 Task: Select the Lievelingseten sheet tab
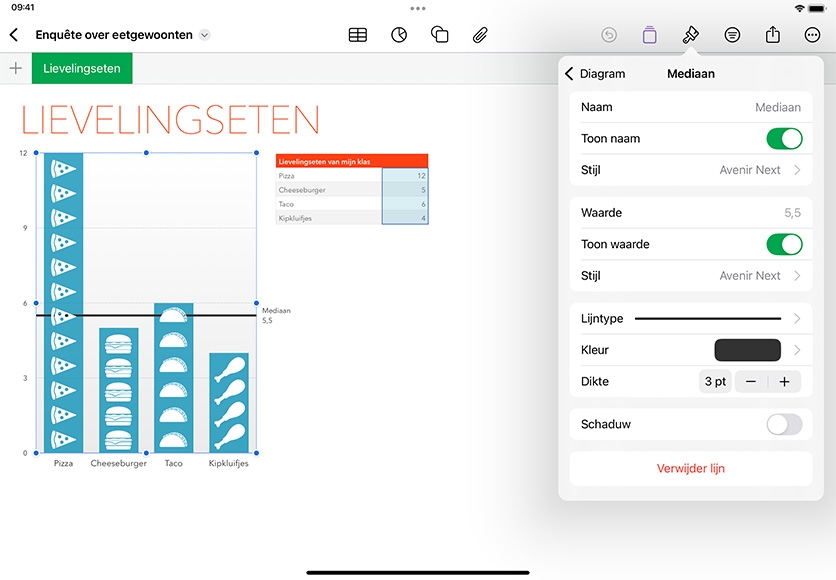(x=82, y=68)
